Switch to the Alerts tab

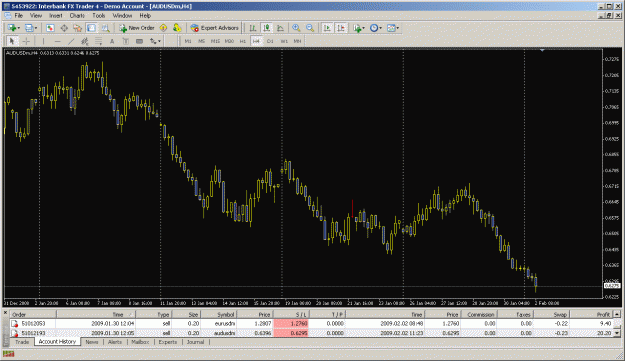tap(115, 342)
